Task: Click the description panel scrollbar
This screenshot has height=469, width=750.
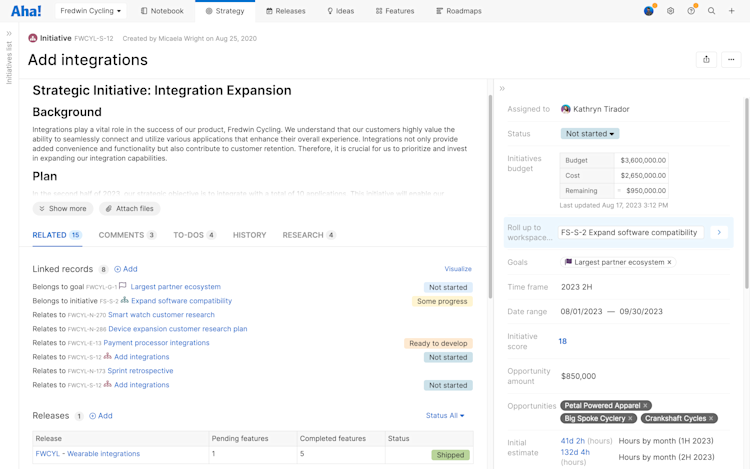Action: point(490,196)
